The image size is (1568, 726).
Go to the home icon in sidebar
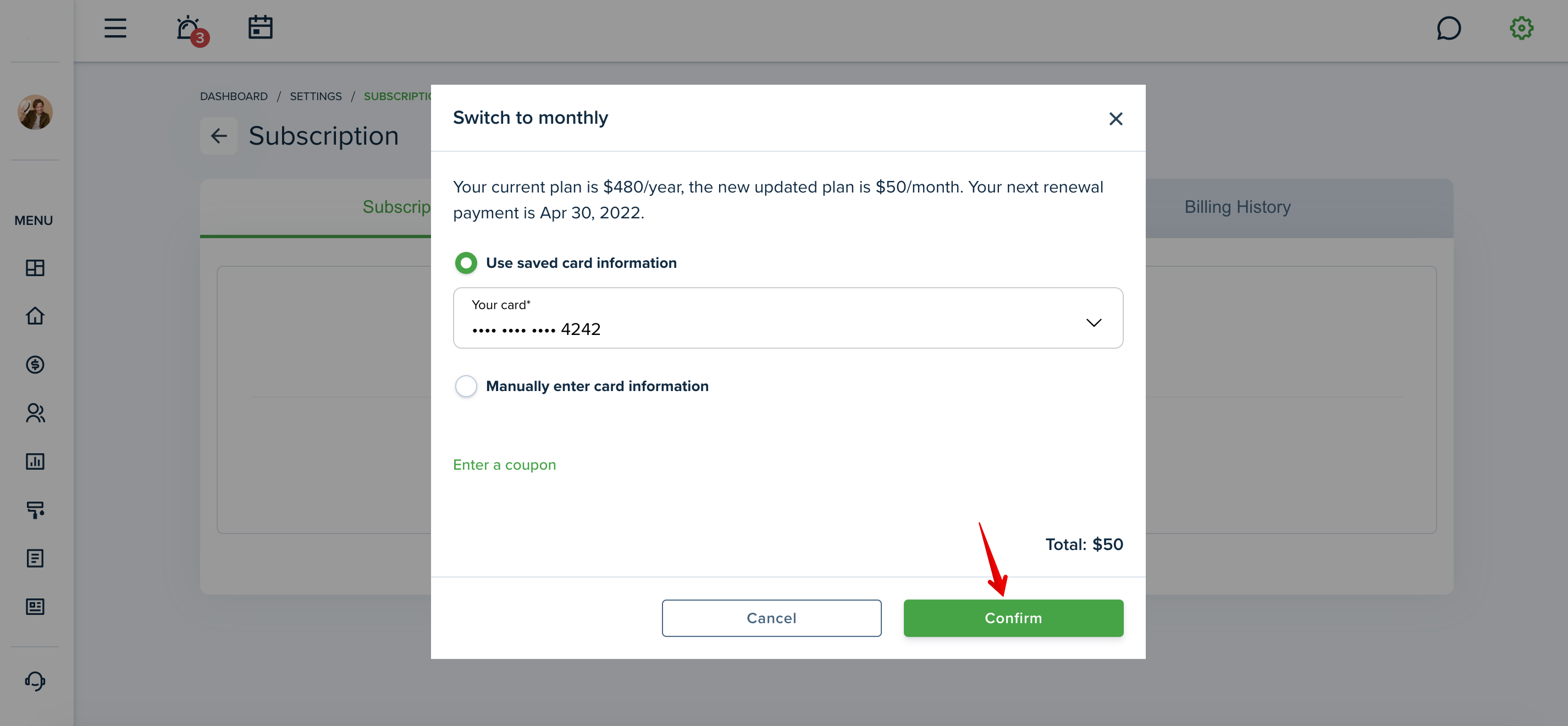(x=35, y=316)
